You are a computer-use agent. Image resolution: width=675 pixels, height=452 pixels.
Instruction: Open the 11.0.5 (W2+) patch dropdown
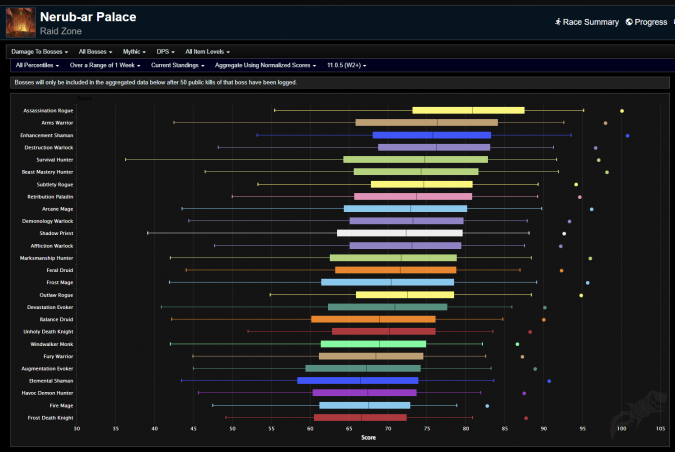(347, 65)
